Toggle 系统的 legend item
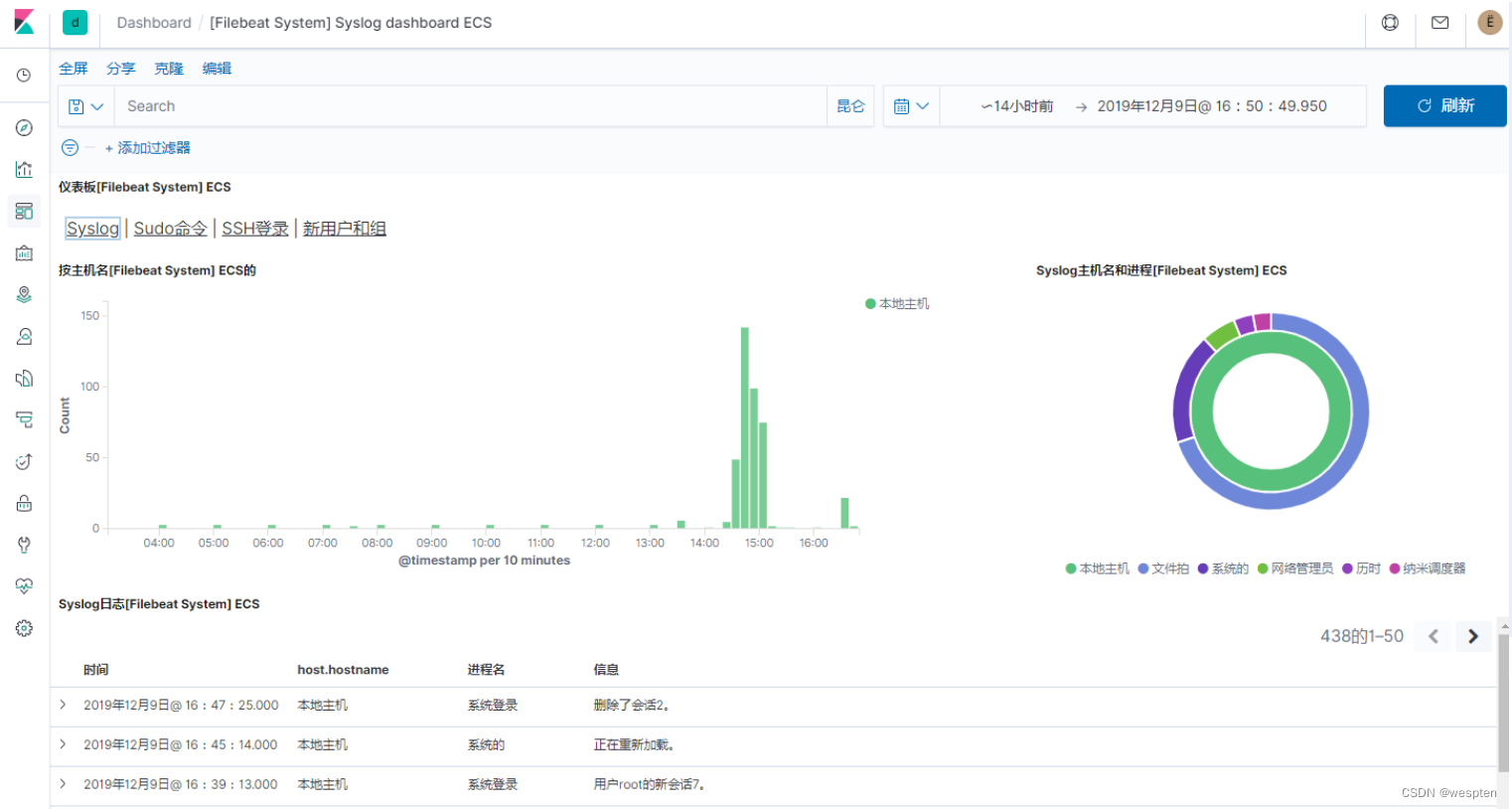 point(1223,568)
